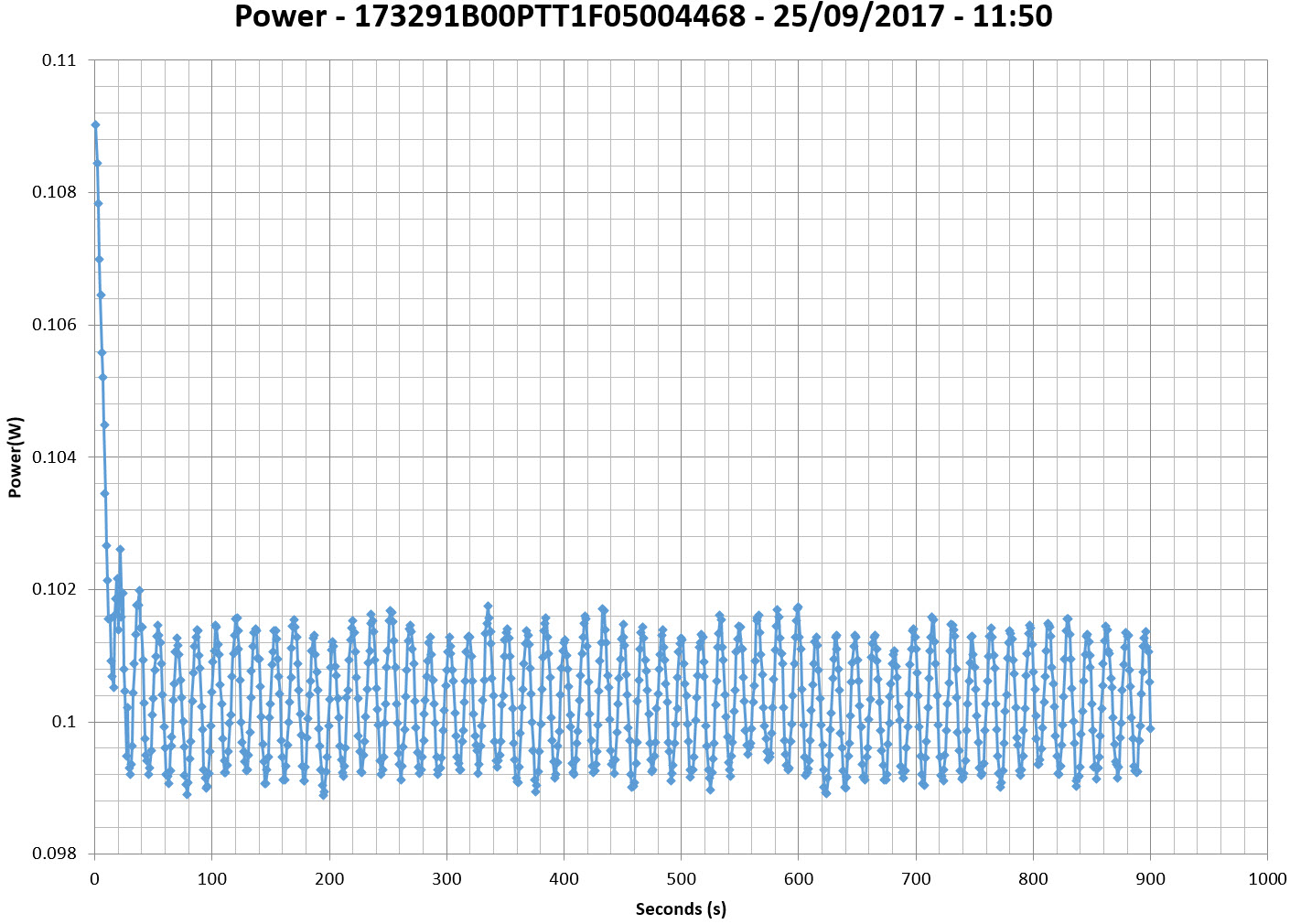Click the 0.108 Y-axis tick label
This screenshot has width=1290, height=924.
tap(55, 193)
